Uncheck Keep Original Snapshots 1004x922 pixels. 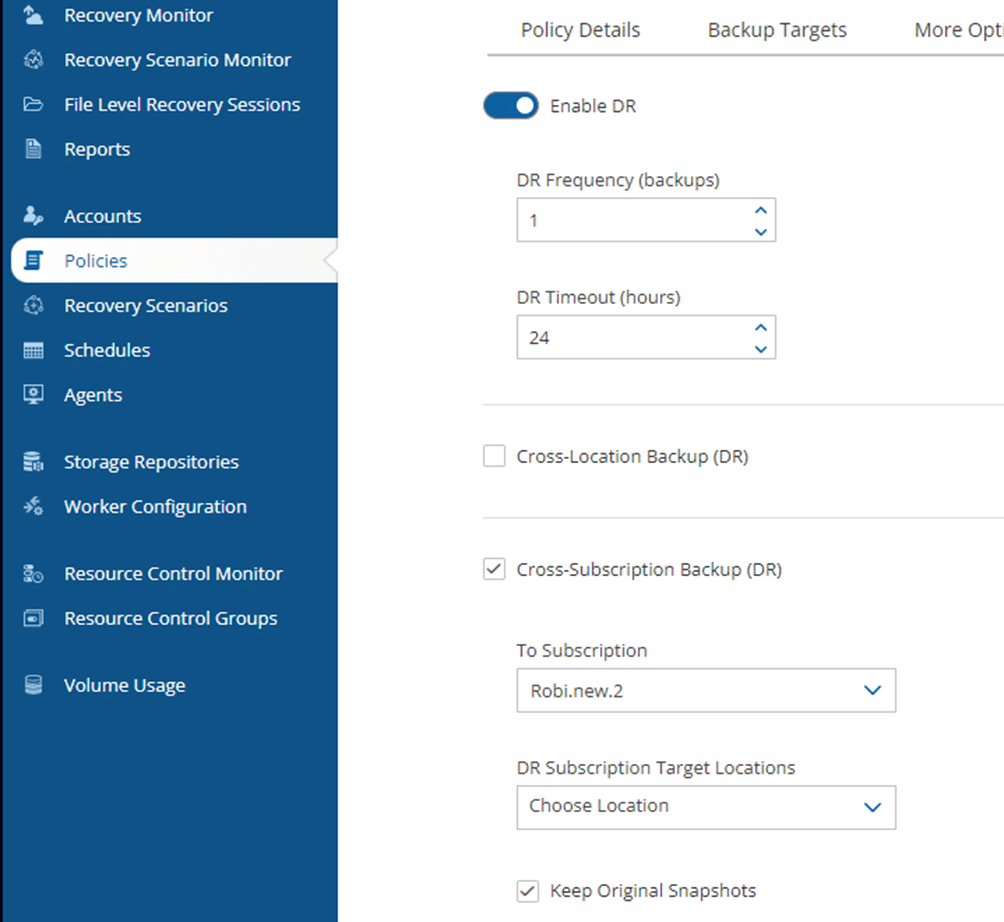pos(527,890)
